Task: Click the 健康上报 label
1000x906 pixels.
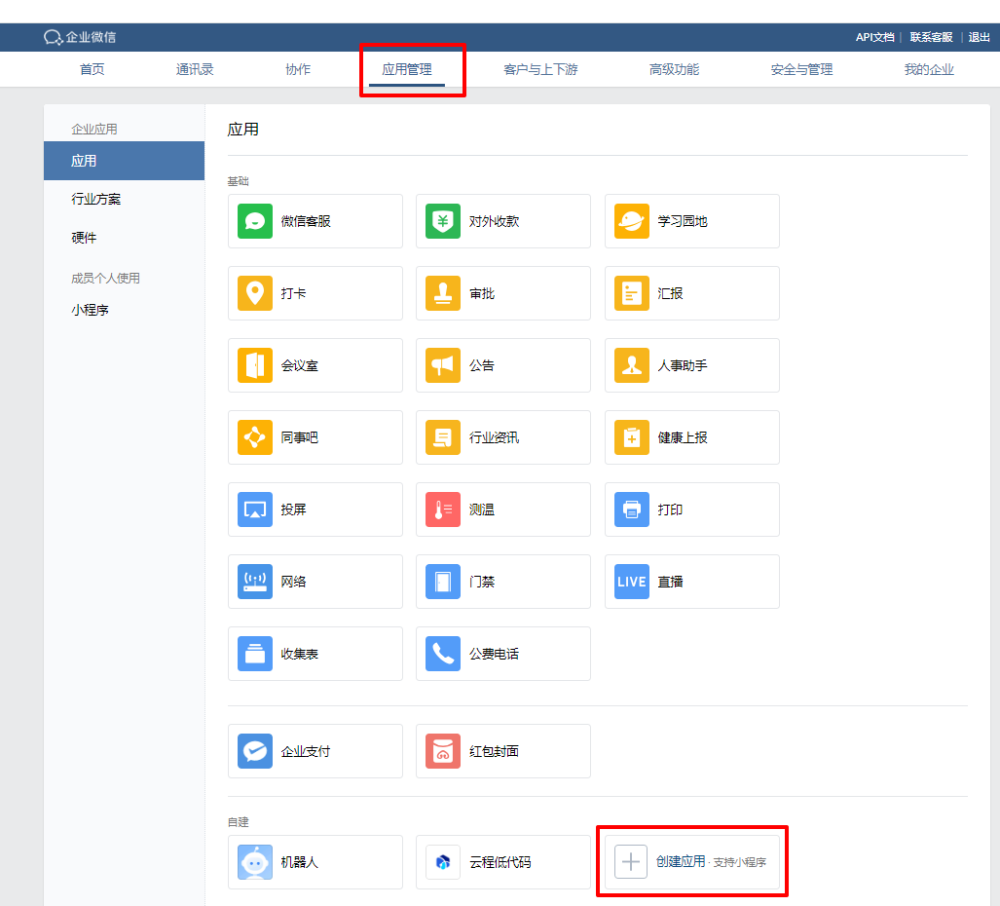Action: coord(682,437)
